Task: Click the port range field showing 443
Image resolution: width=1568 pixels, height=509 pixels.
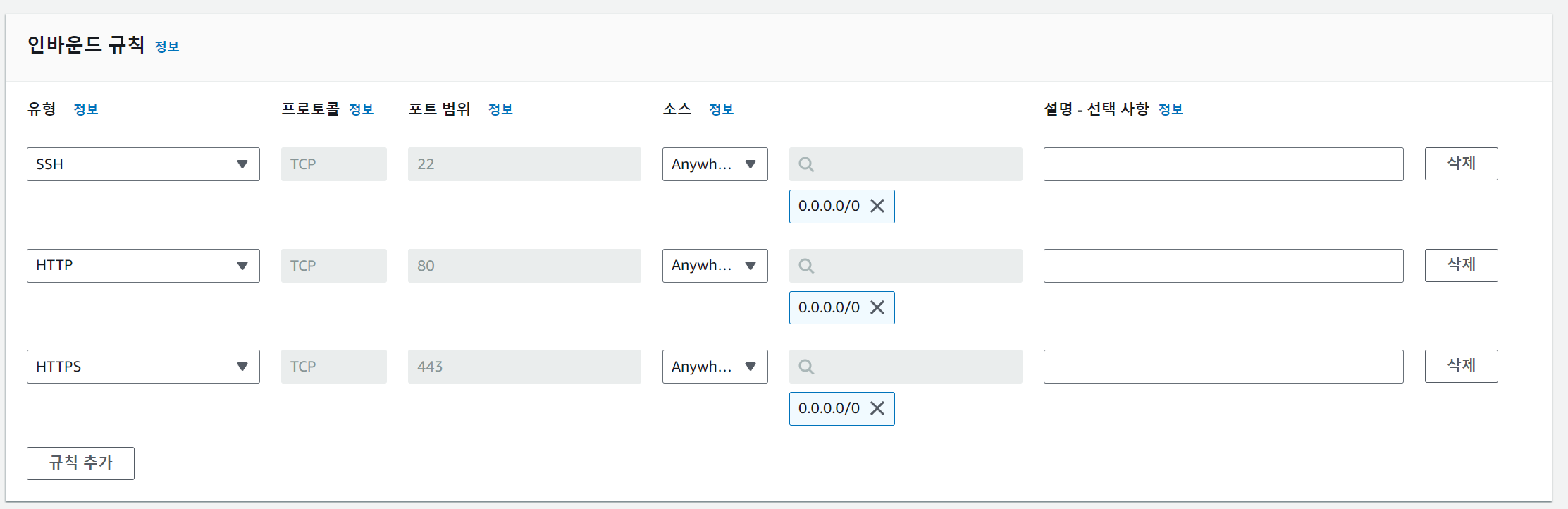Action: pos(524,367)
